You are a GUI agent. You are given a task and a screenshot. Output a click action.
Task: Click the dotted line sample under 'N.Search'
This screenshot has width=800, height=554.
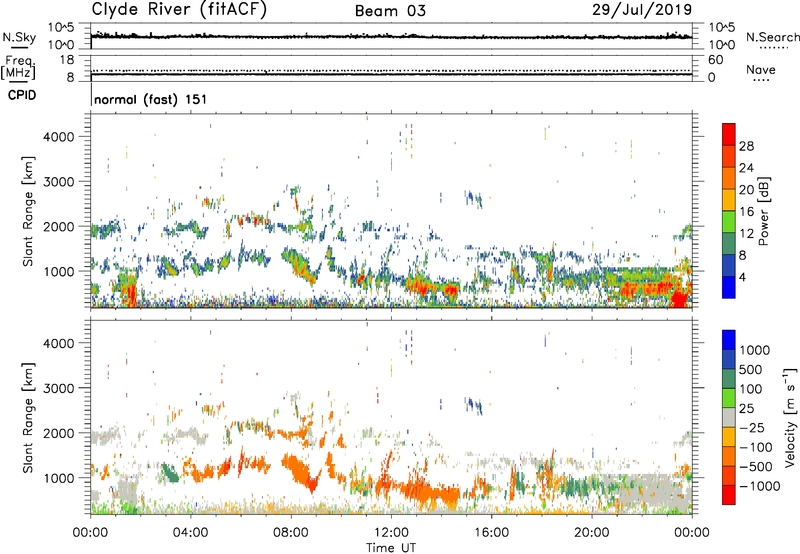[x=773, y=47]
